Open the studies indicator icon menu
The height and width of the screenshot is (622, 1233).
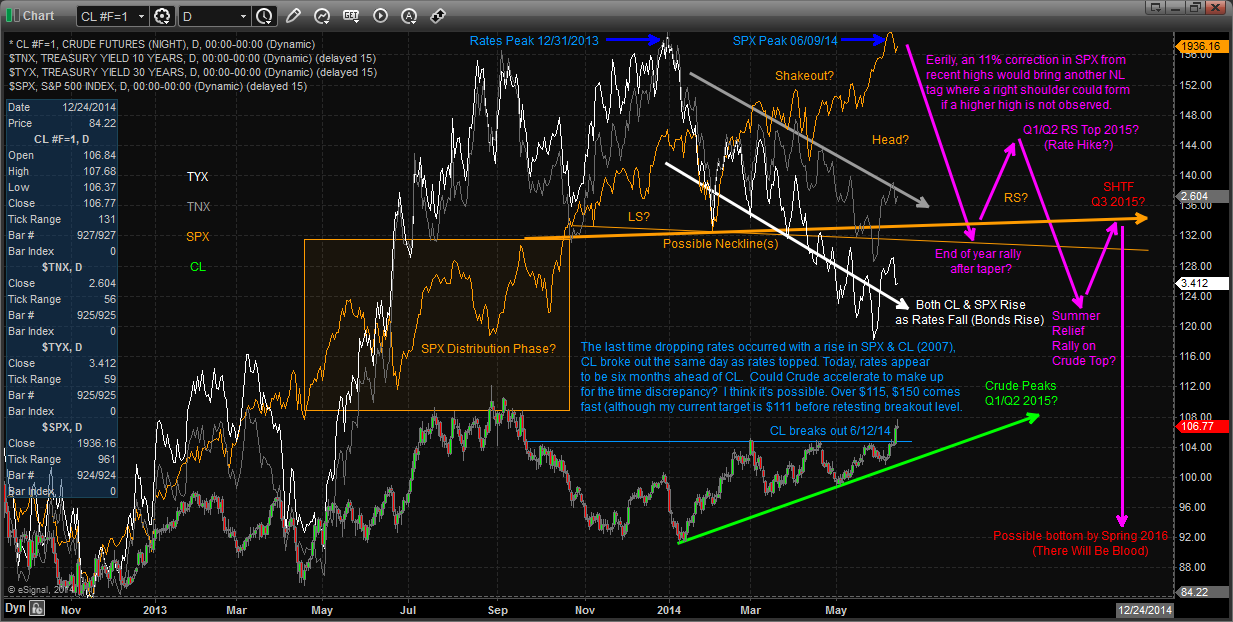[x=324, y=16]
